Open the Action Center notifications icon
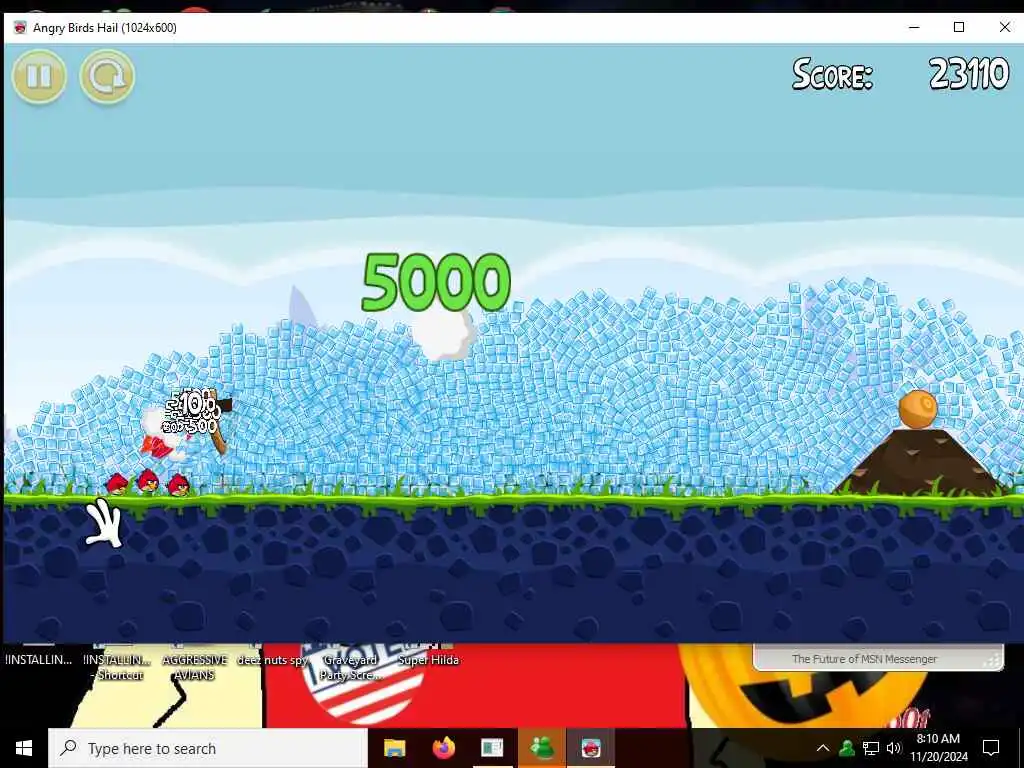The width and height of the screenshot is (1024, 768). 991,748
